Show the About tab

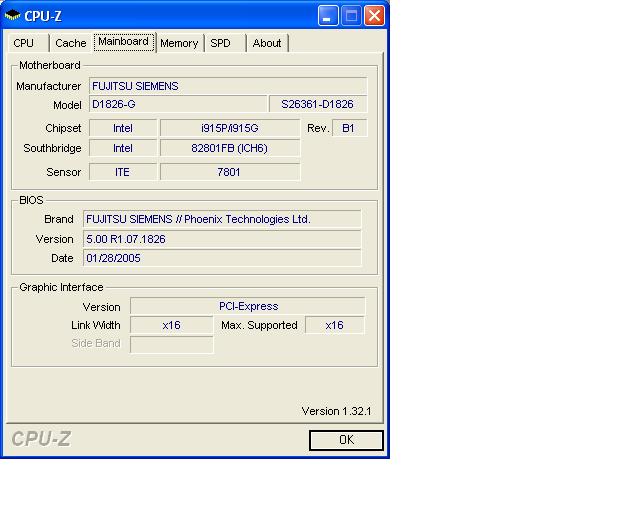click(267, 43)
